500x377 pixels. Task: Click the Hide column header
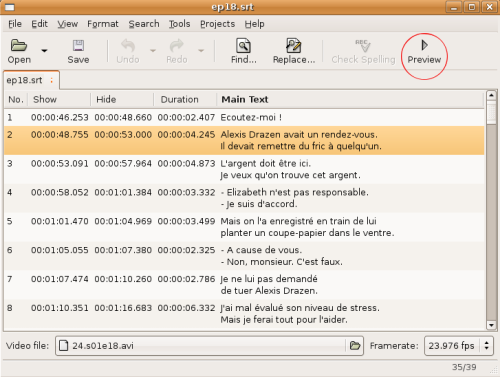click(x=122, y=99)
